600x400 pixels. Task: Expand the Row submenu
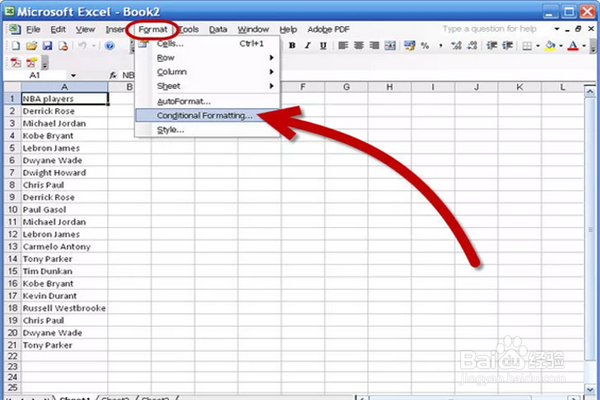(207, 58)
